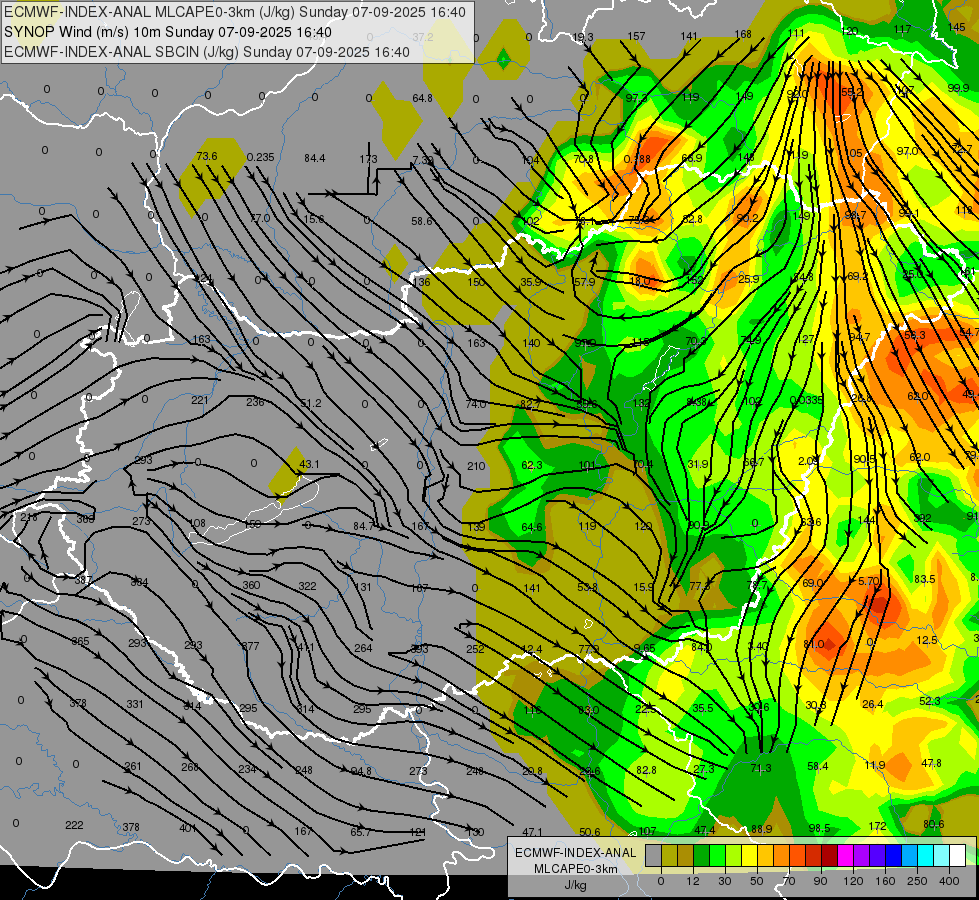The image size is (979, 900).
Task: Select the bright green legend swatch
Action: coord(717,855)
